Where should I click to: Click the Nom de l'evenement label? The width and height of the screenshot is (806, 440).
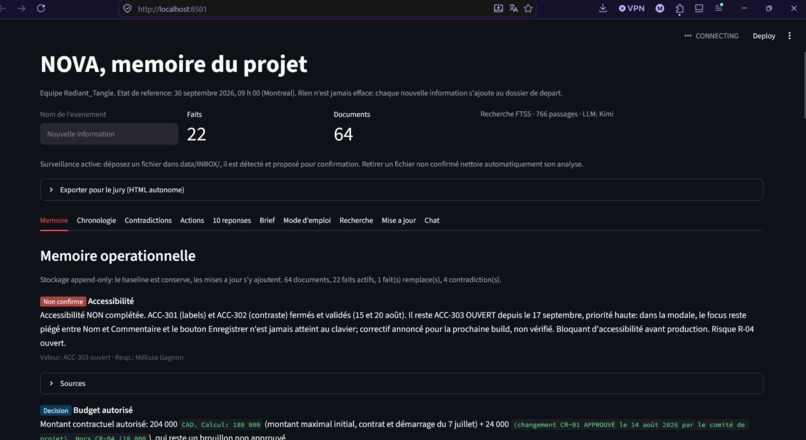[x=73, y=114]
